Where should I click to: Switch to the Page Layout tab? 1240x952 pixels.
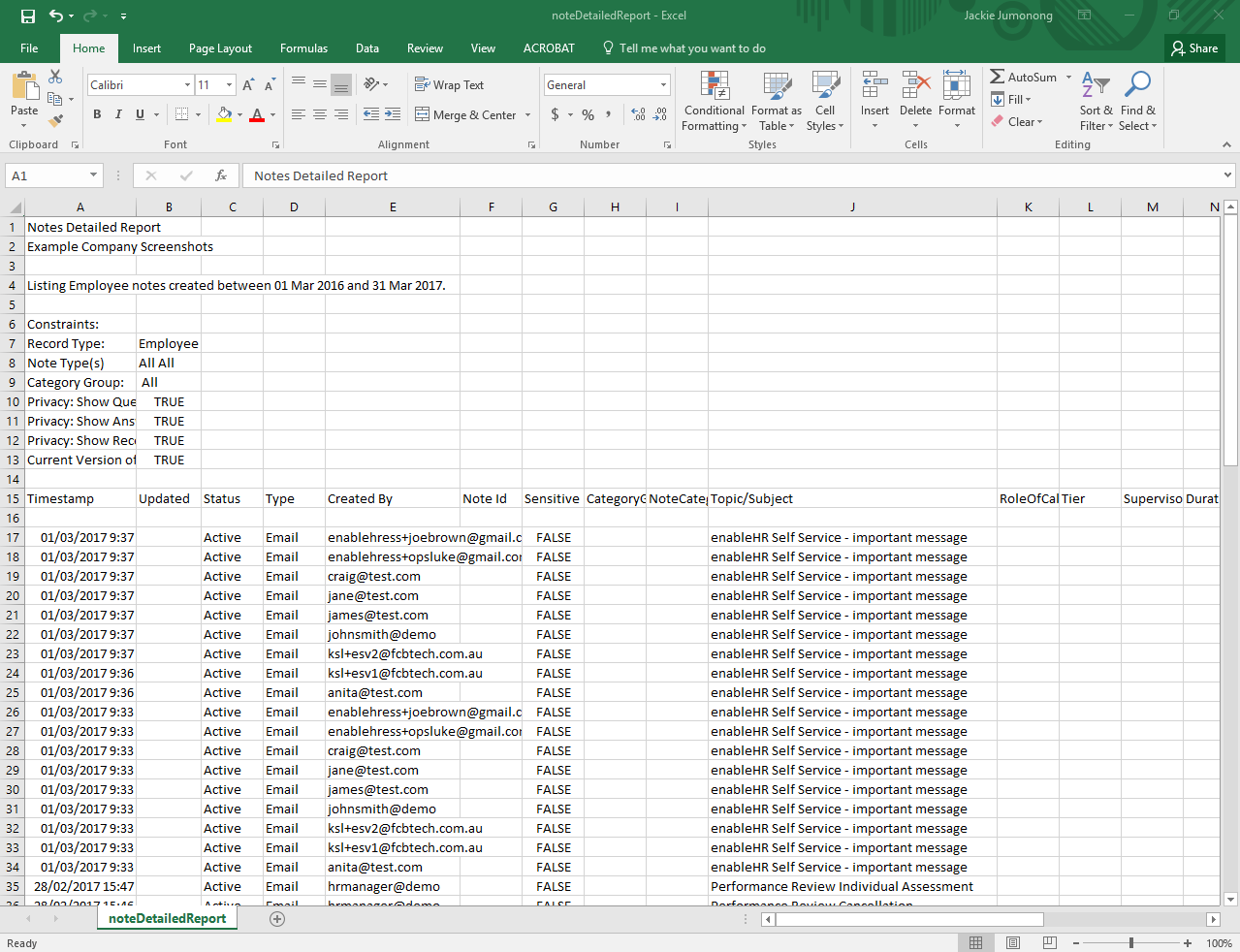220,48
